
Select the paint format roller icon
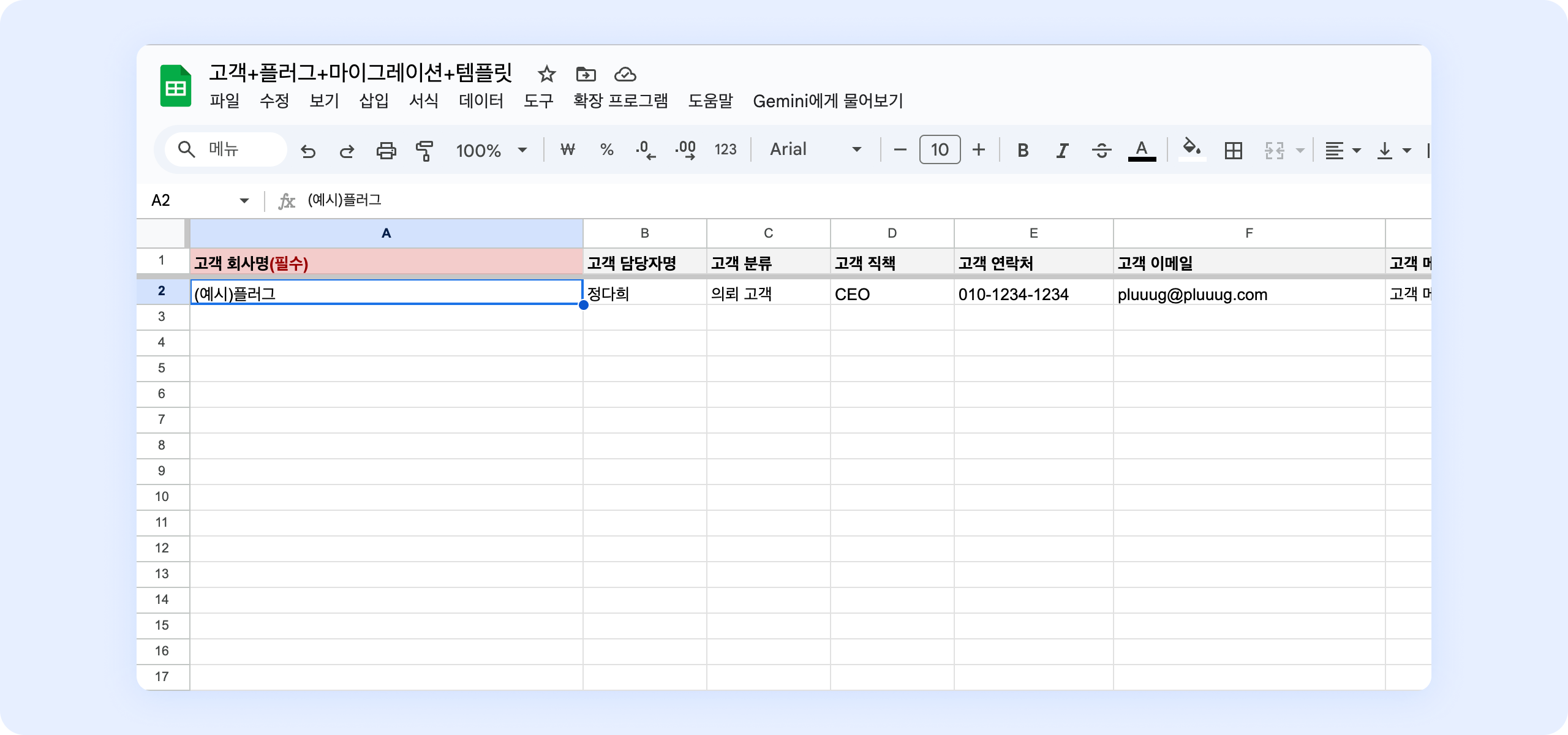point(424,150)
